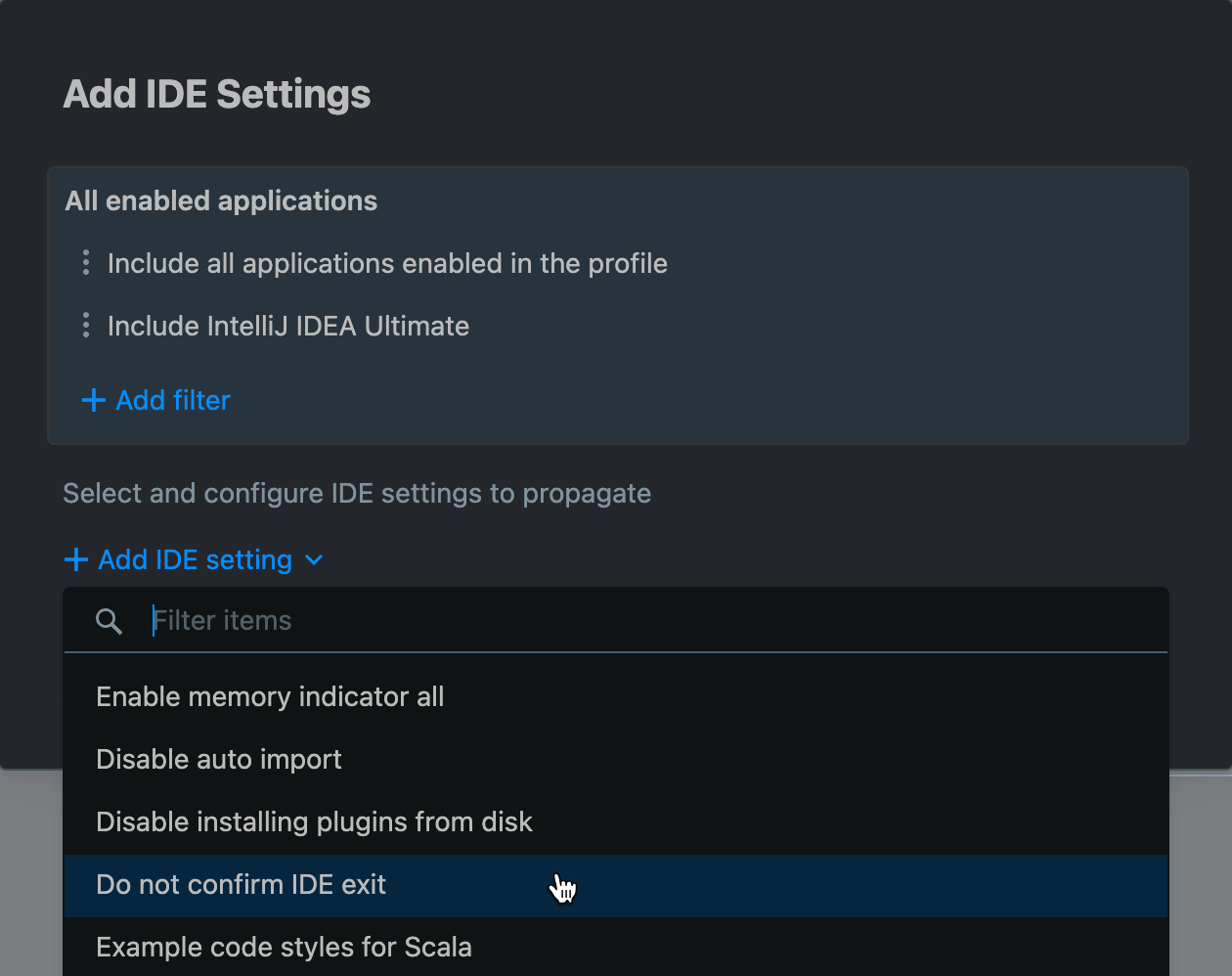Pick the highlighted "Do not confirm IDE exit" option

point(241,884)
